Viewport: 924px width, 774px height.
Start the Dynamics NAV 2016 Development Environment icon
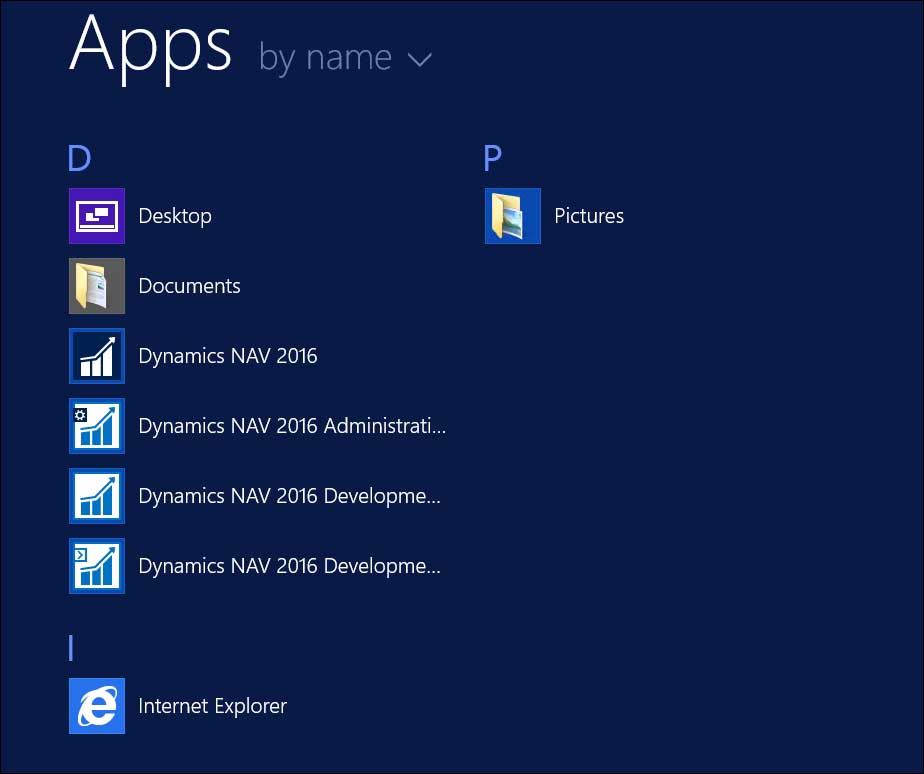click(96, 495)
